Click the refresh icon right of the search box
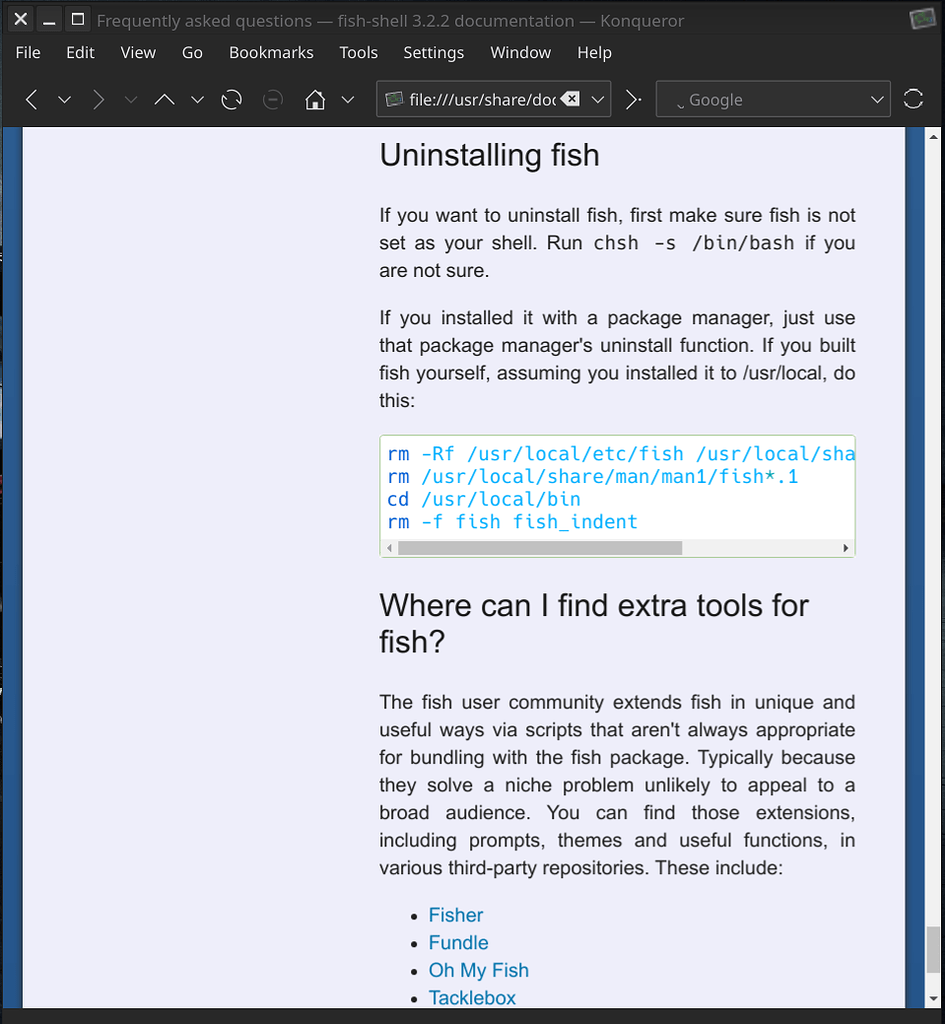Screen dimensions: 945x1024 (913, 100)
